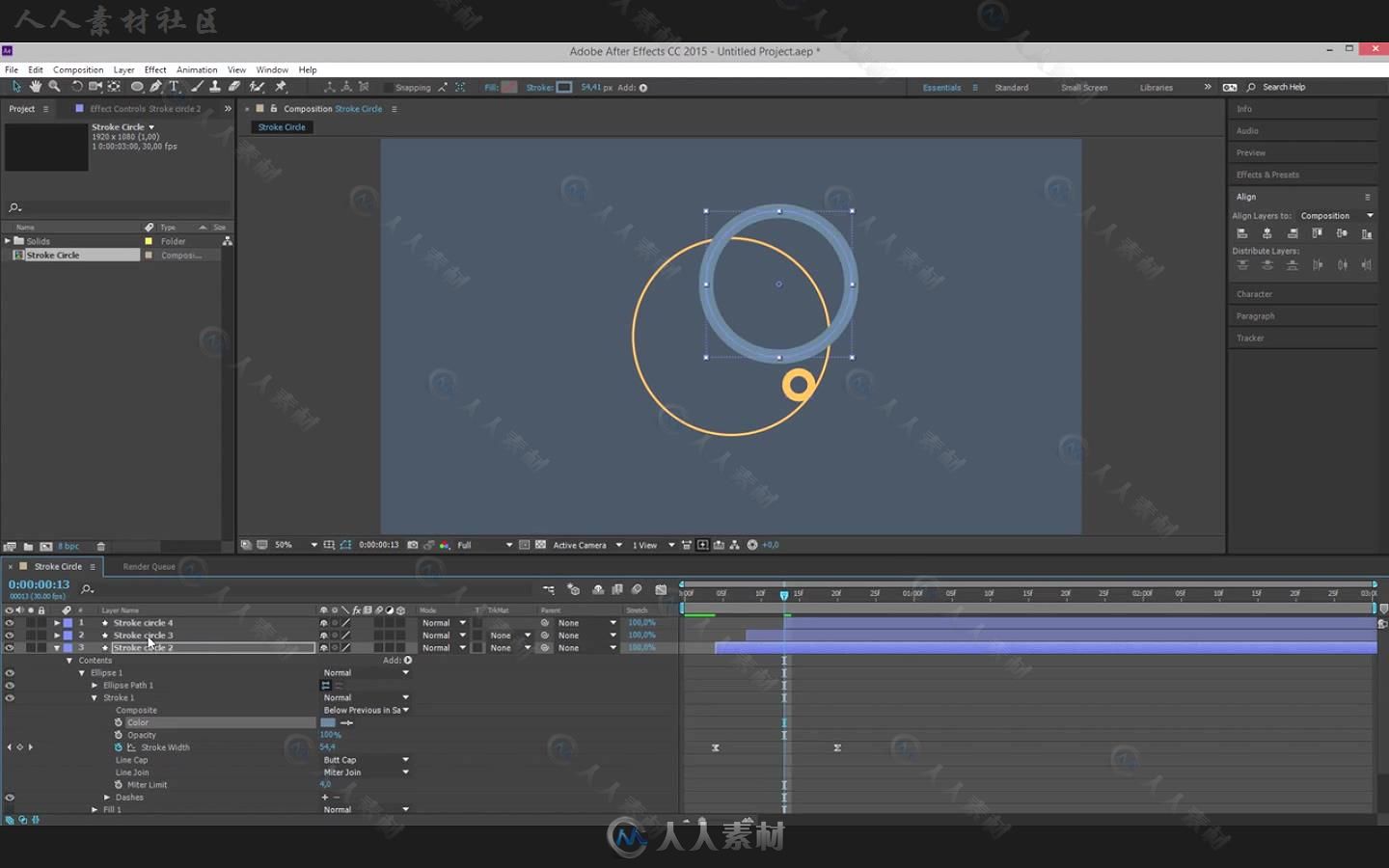Click Create new folder icon in Project panel
Viewport: 1389px width, 868px height.
pyautogui.click(x=28, y=547)
